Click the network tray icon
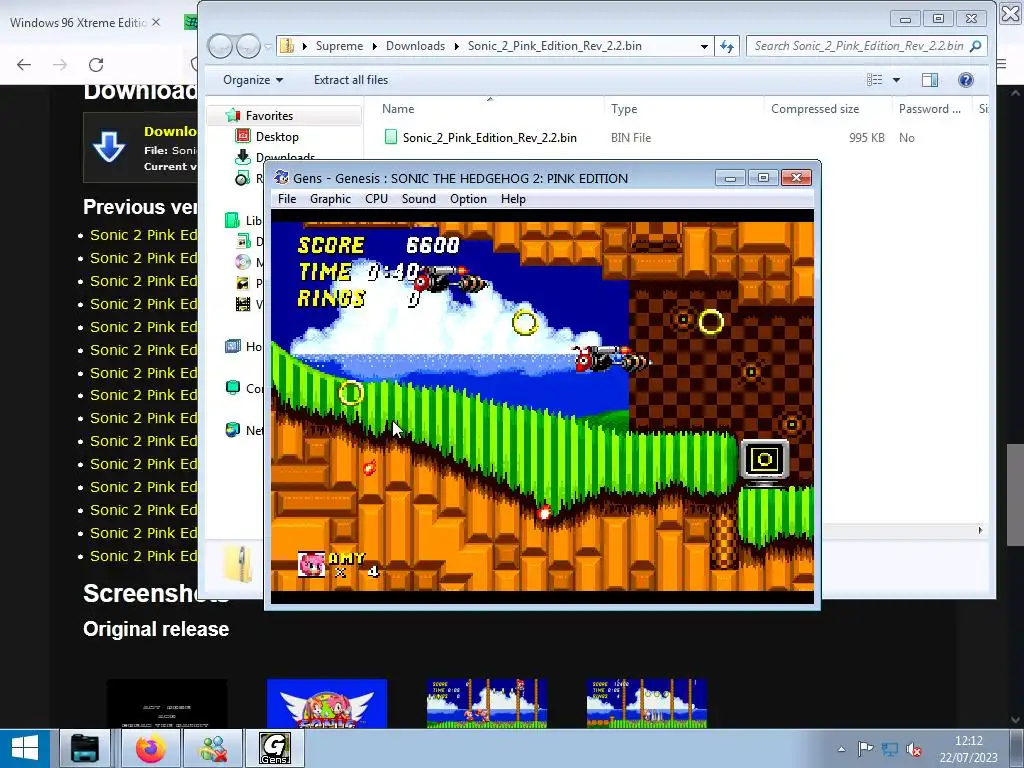The width and height of the screenshot is (1024, 768). click(889, 749)
